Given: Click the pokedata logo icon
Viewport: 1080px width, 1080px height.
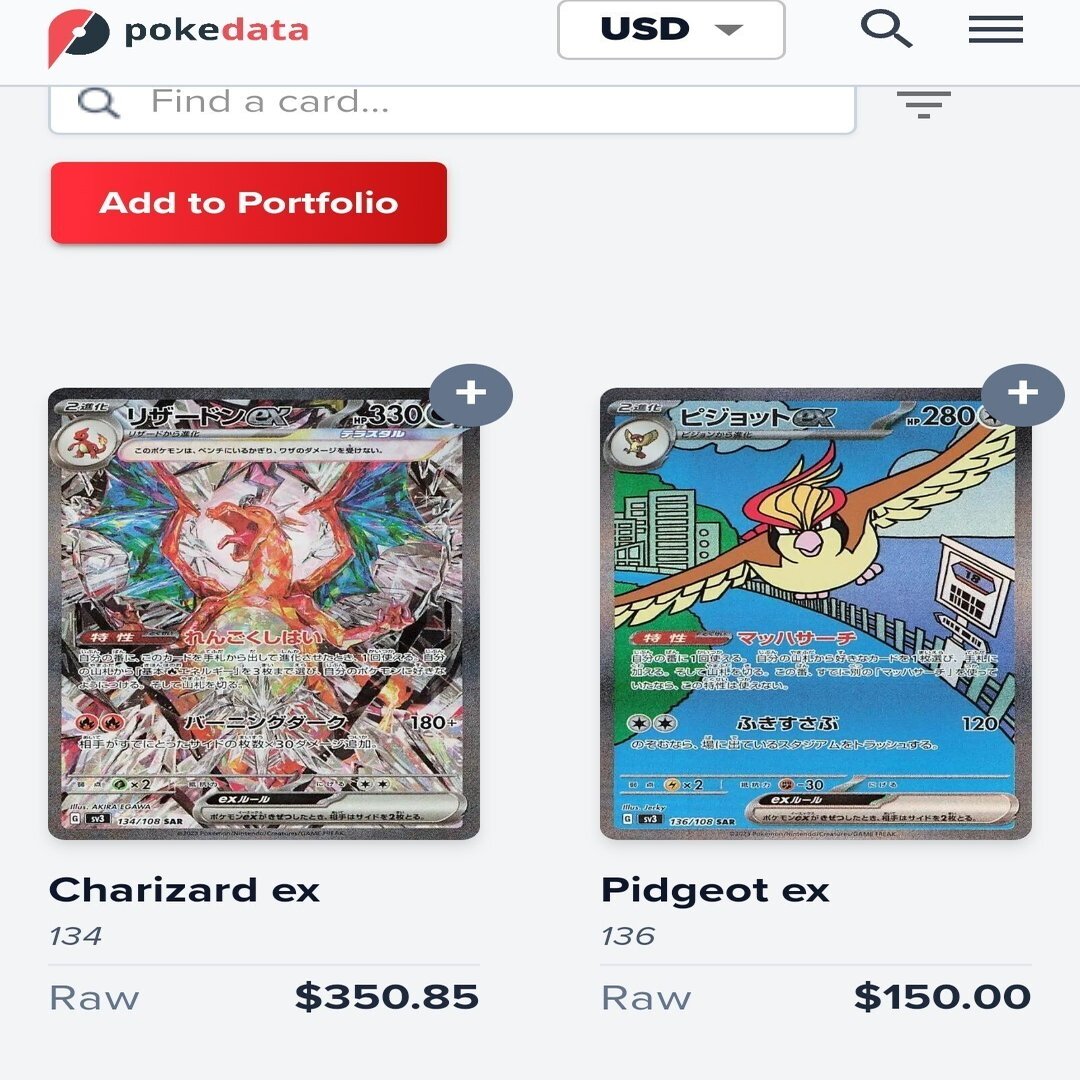Looking at the screenshot, I should coord(78,36).
